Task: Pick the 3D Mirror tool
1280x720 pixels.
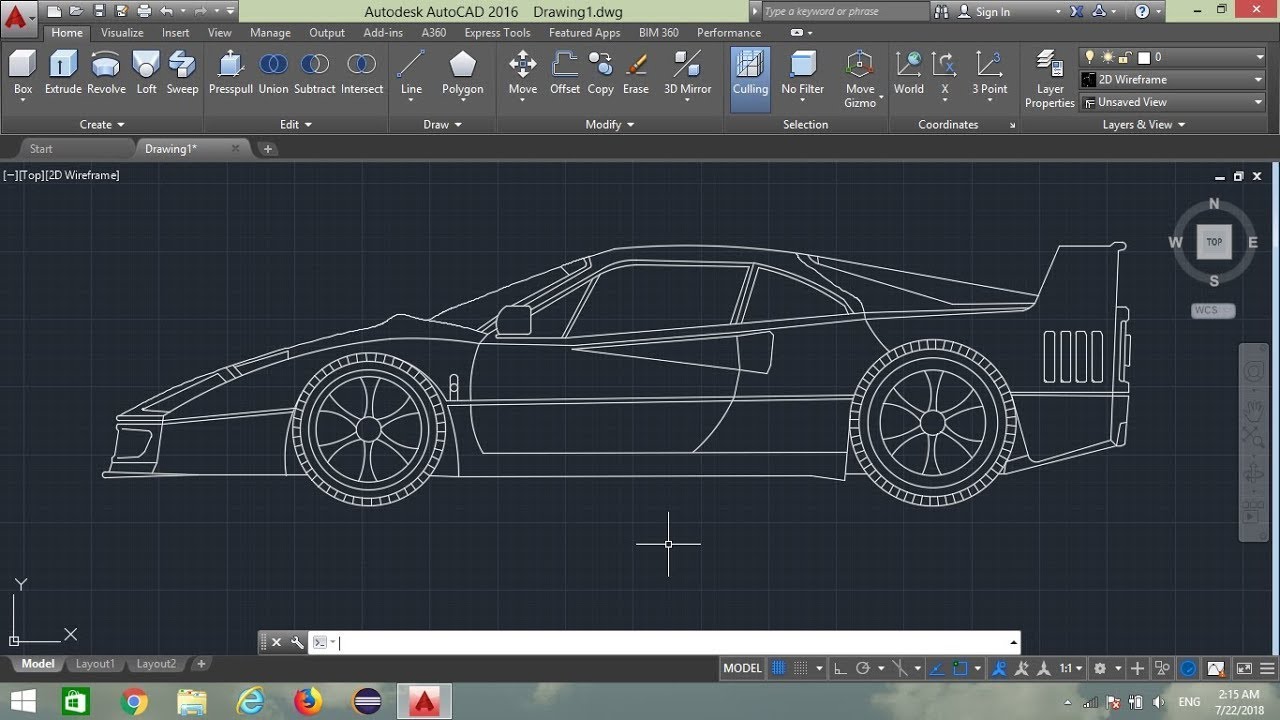Action: tap(687, 72)
